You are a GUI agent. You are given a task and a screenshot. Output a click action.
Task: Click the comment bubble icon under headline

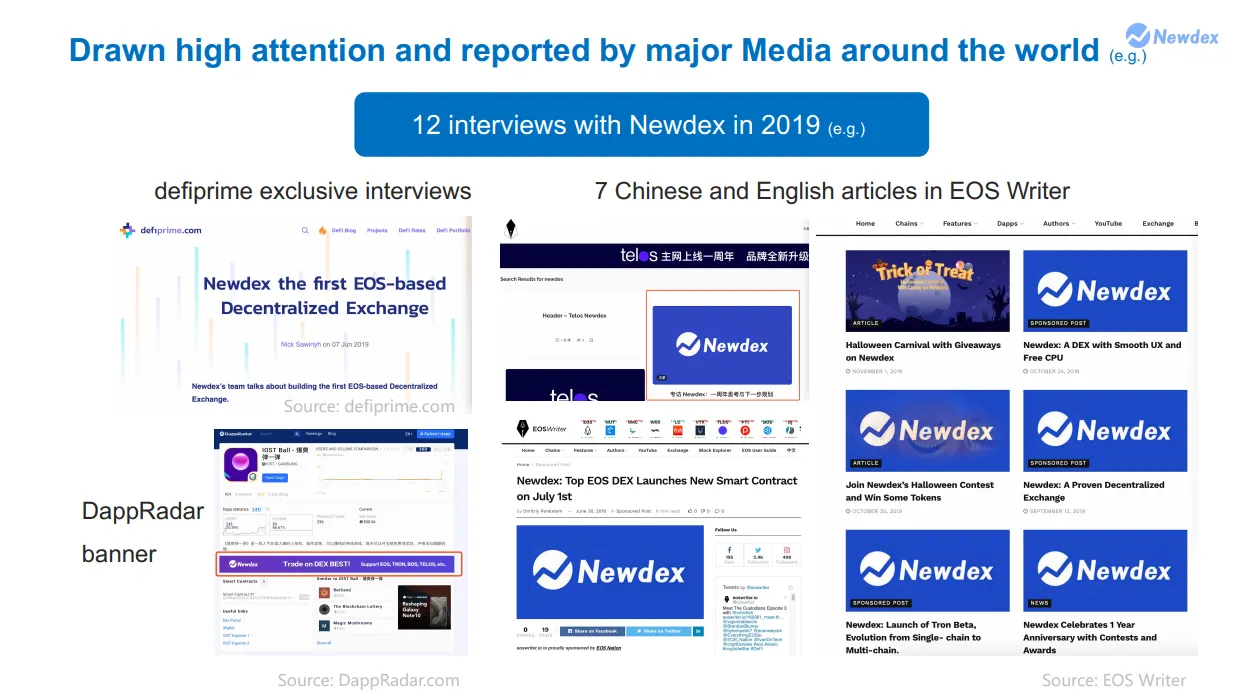coord(717,511)
